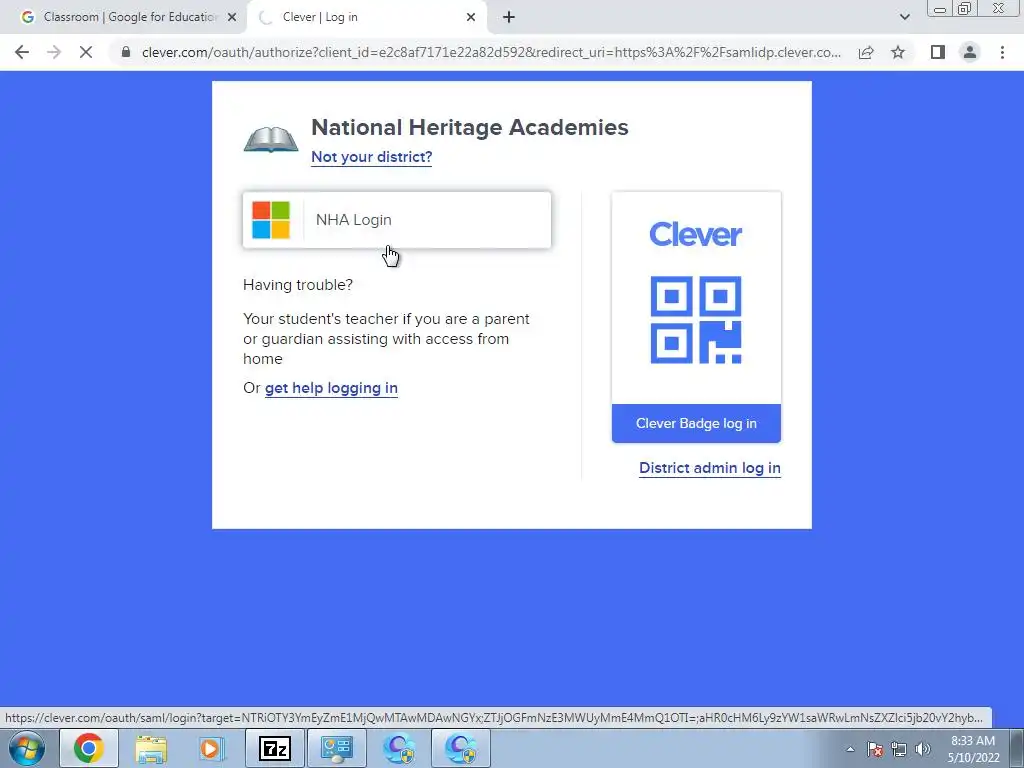Click the Clever QR code image

696,319
